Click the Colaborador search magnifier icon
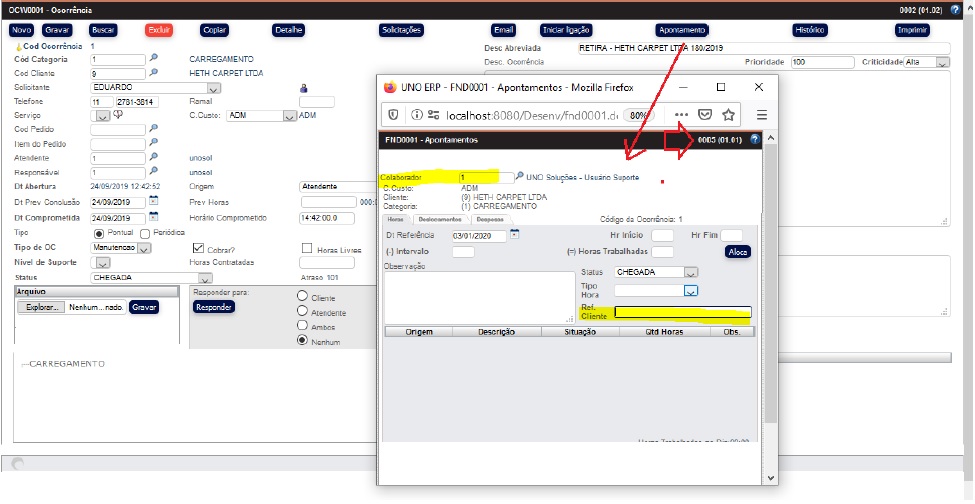The image size is (975, 504). click(519, 177)
